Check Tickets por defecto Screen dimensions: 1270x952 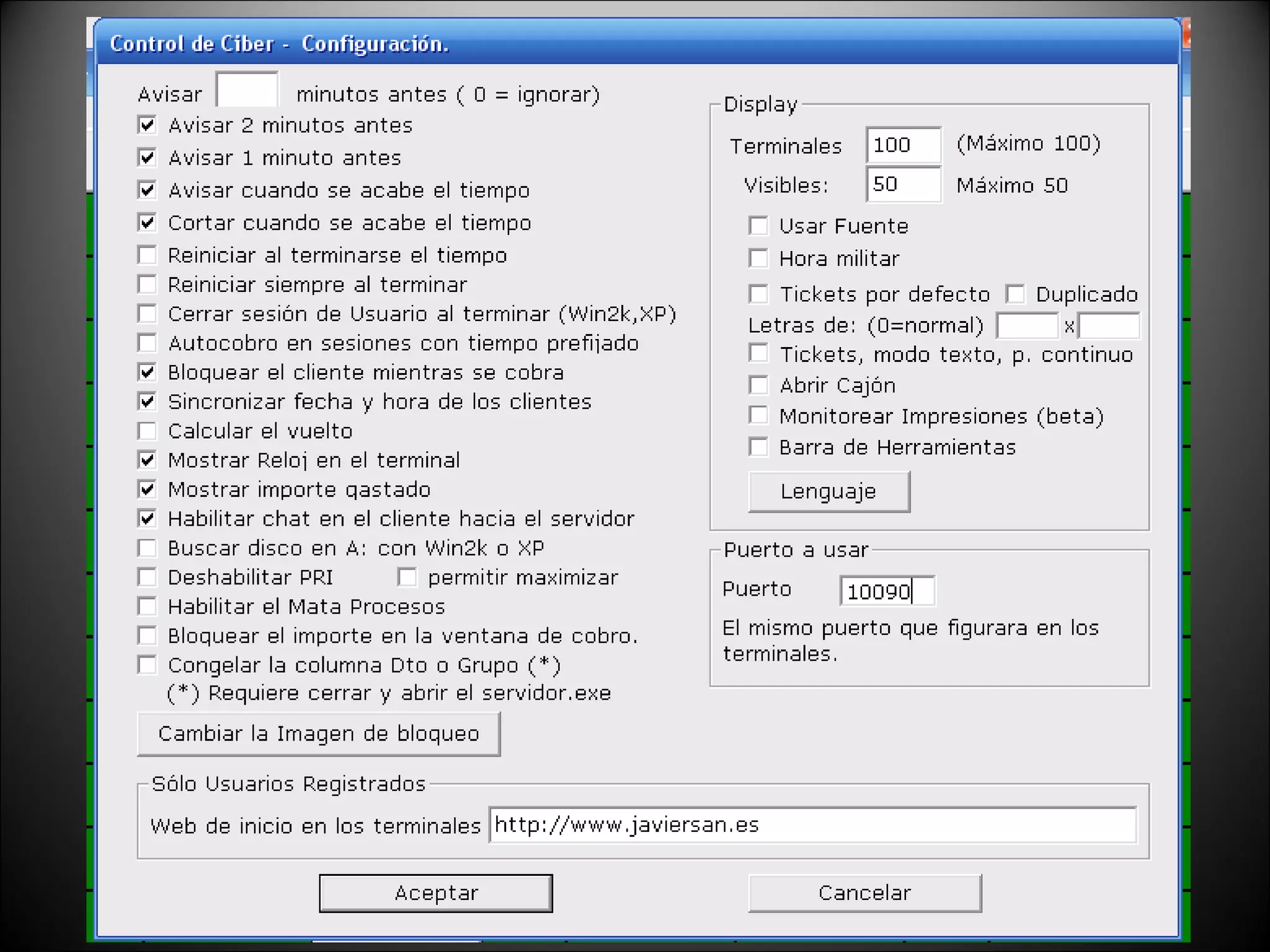coord(758,294)
